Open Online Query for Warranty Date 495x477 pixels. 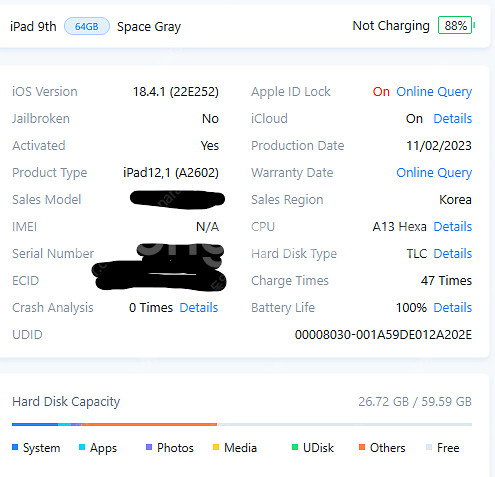point(434,173)
